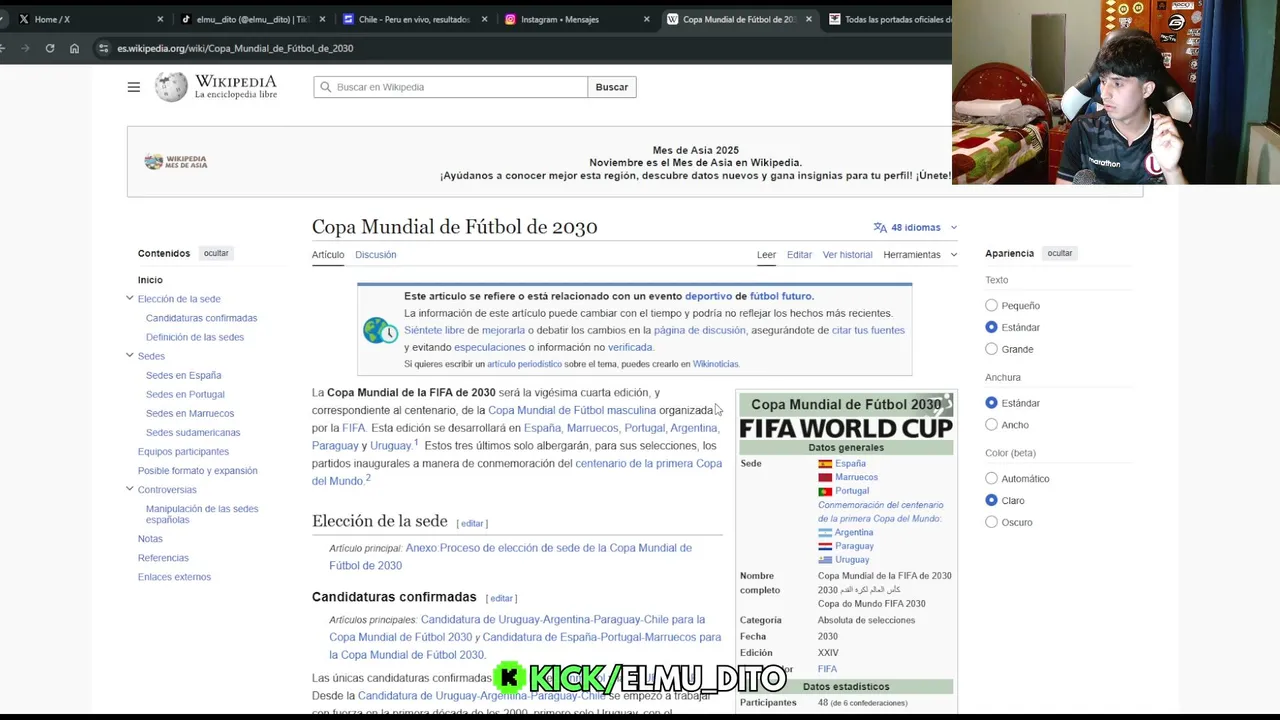Select the Artículo tab
Image resolution: width=1280 pixels, height=720 pixels.
[x=328, y=255]
